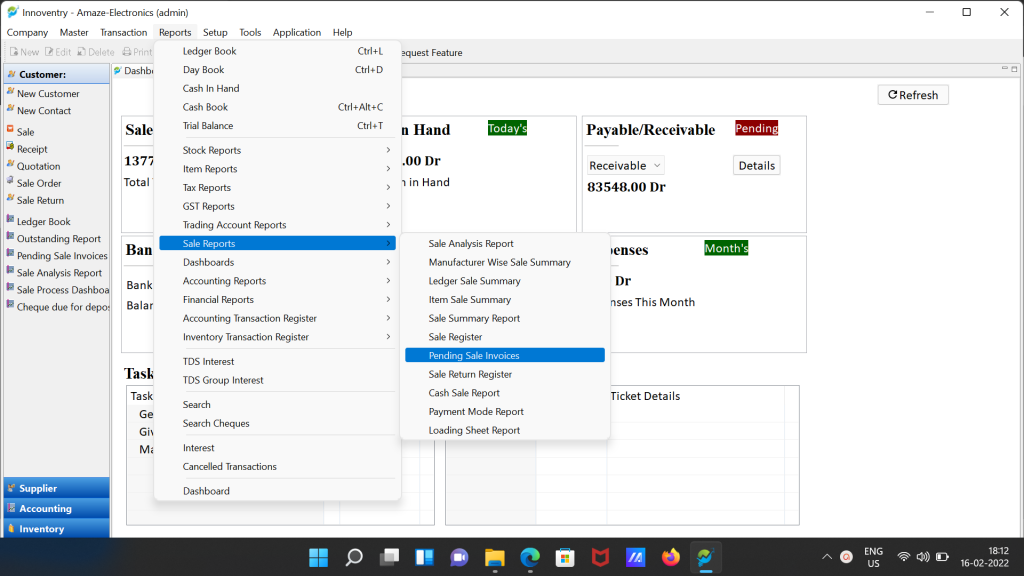
Task: Open Receipt in Customer sidebar
Action: click(32, 149)
